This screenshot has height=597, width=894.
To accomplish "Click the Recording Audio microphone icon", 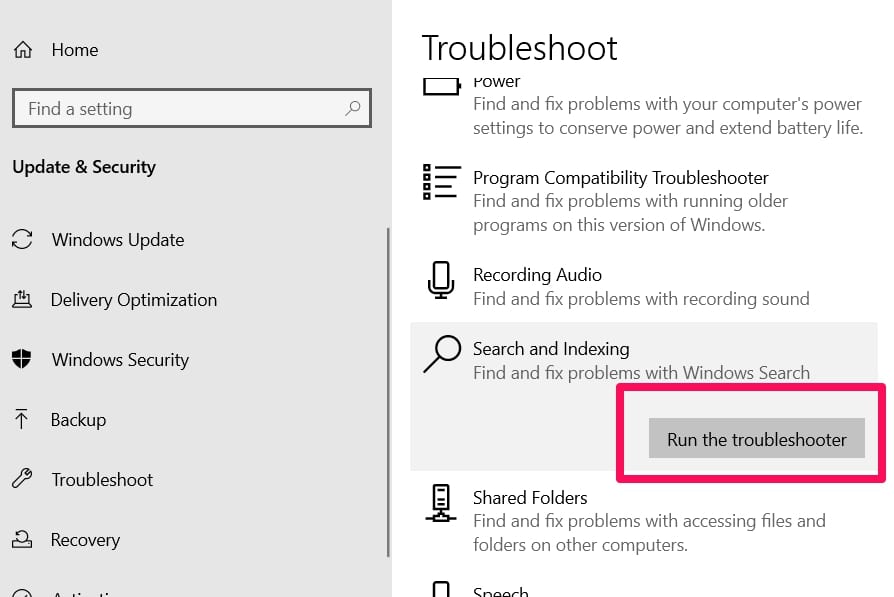I will pyautogui.click(x=441, y=280).
